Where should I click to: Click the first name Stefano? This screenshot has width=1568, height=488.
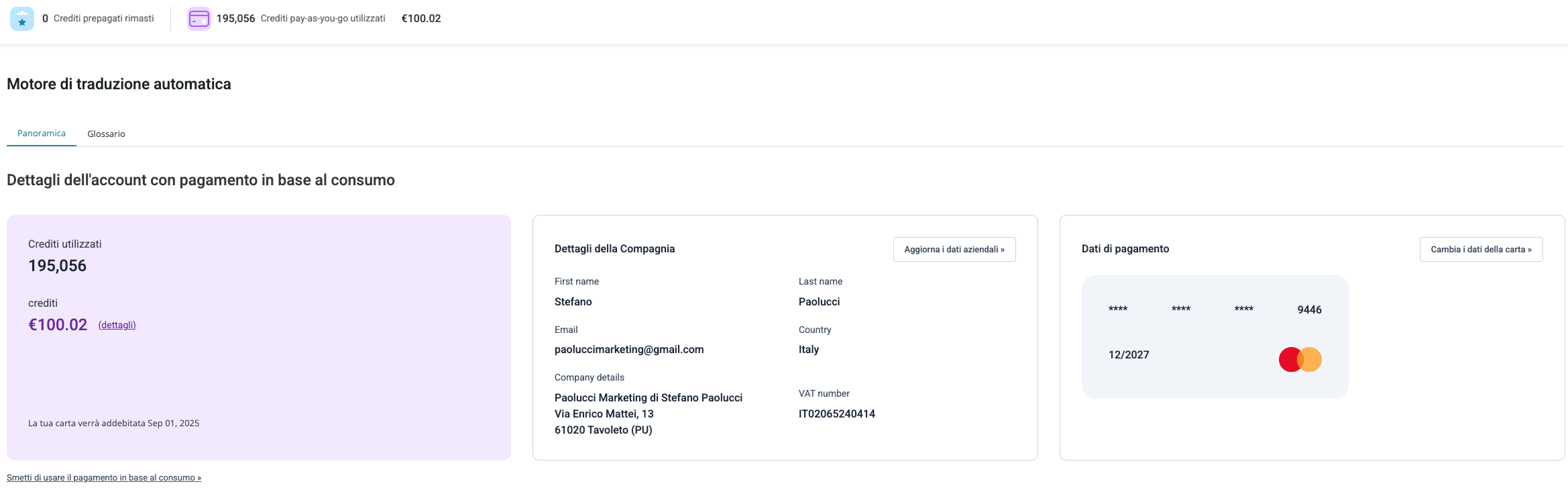[573, 302]
